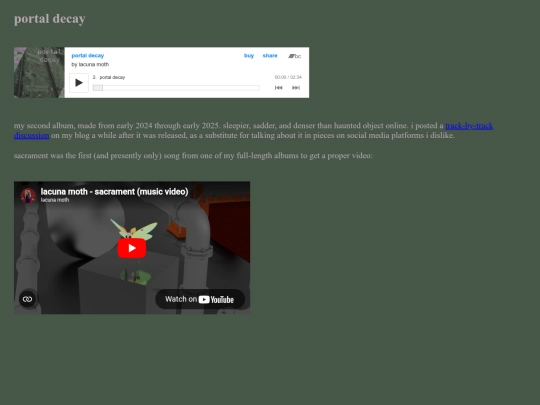Image resolution: width=540 pixels, height=405 pixels.
Task: Skip to next track in Bandcamp player
Action: [296, 88]
